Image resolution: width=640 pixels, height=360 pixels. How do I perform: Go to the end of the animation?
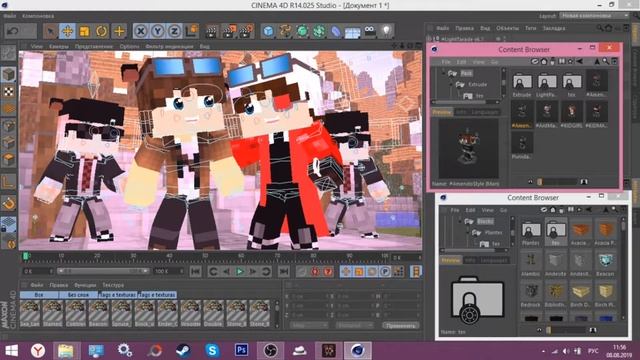pyautogui.click(x=284, y=271)
